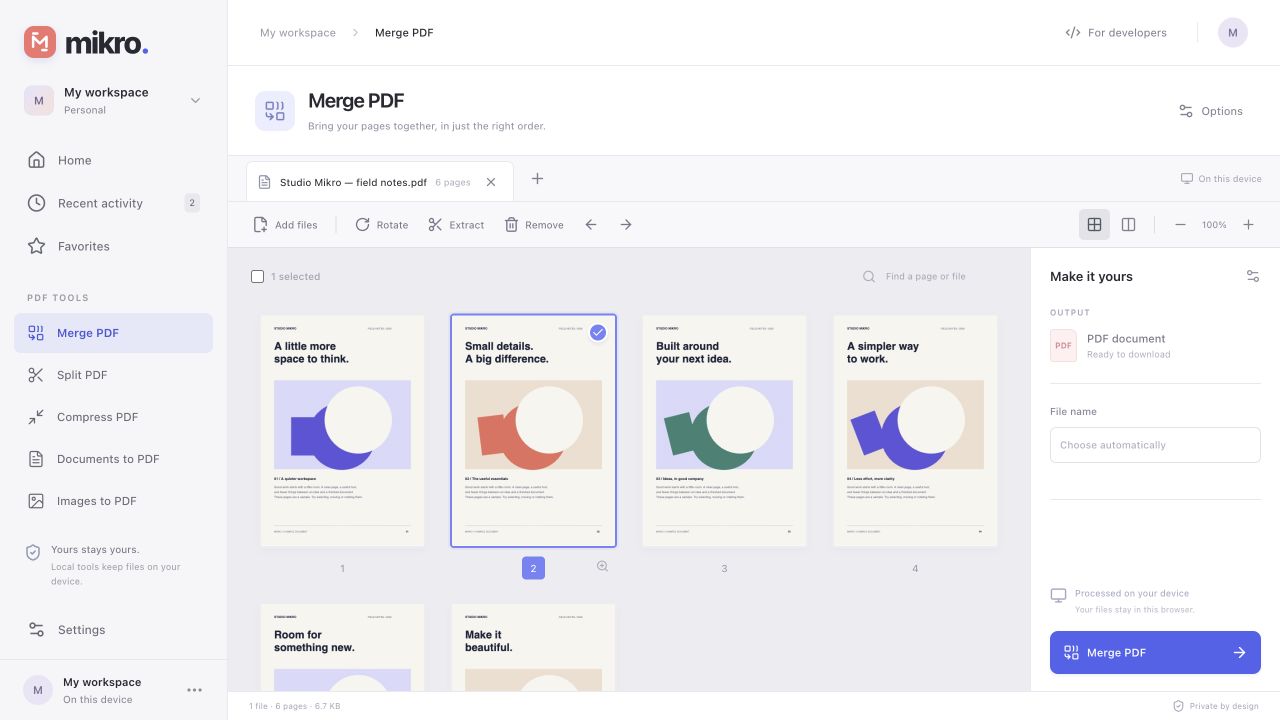The height and width of the screenshot is (720, 1280).
Task: Zoom in with the plus icon
Action: coord(1248,225)
